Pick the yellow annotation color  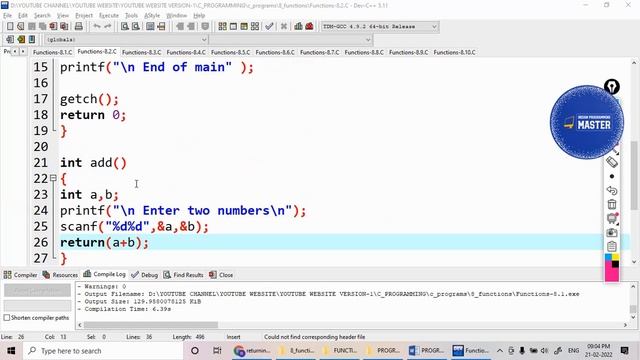coord(615,257)
